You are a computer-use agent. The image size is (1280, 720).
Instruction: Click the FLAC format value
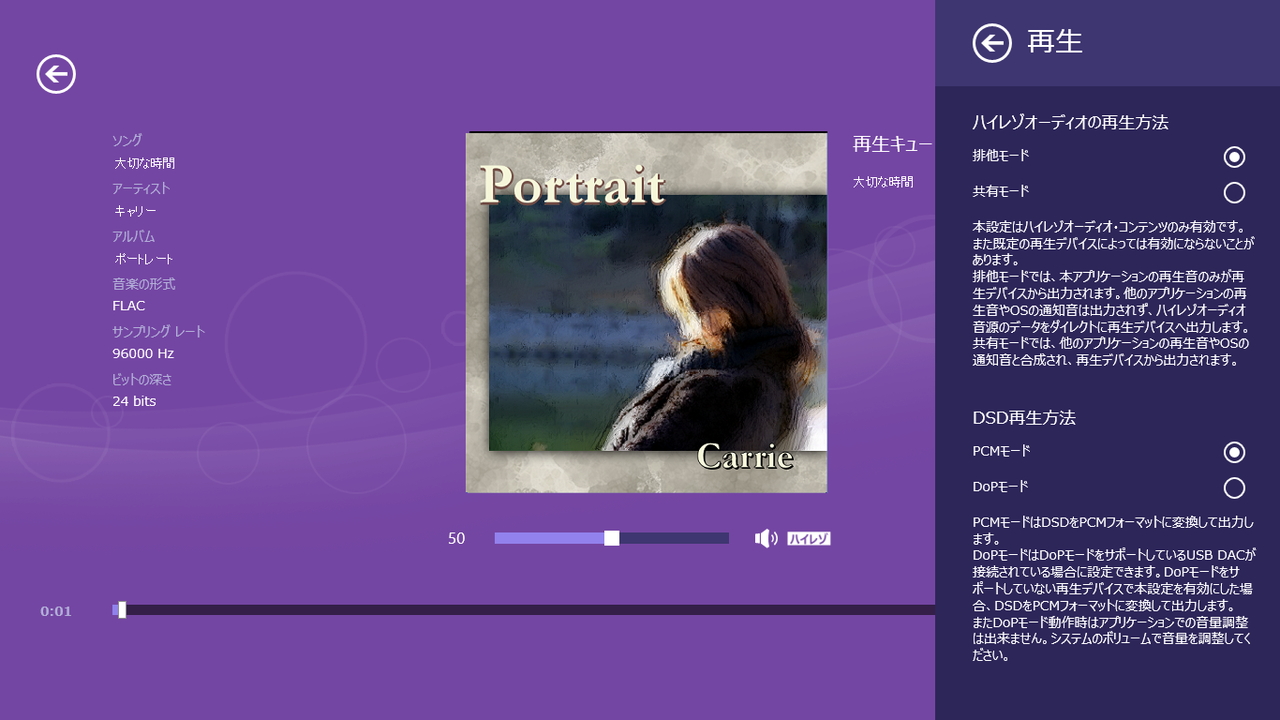tap(129, 306)
